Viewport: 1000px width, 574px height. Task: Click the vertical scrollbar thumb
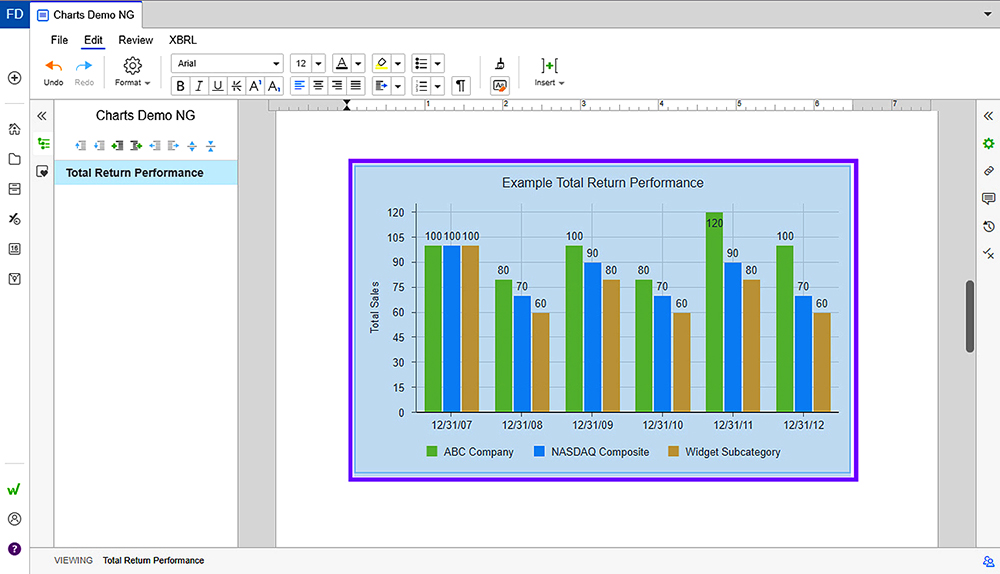[969, 316]
